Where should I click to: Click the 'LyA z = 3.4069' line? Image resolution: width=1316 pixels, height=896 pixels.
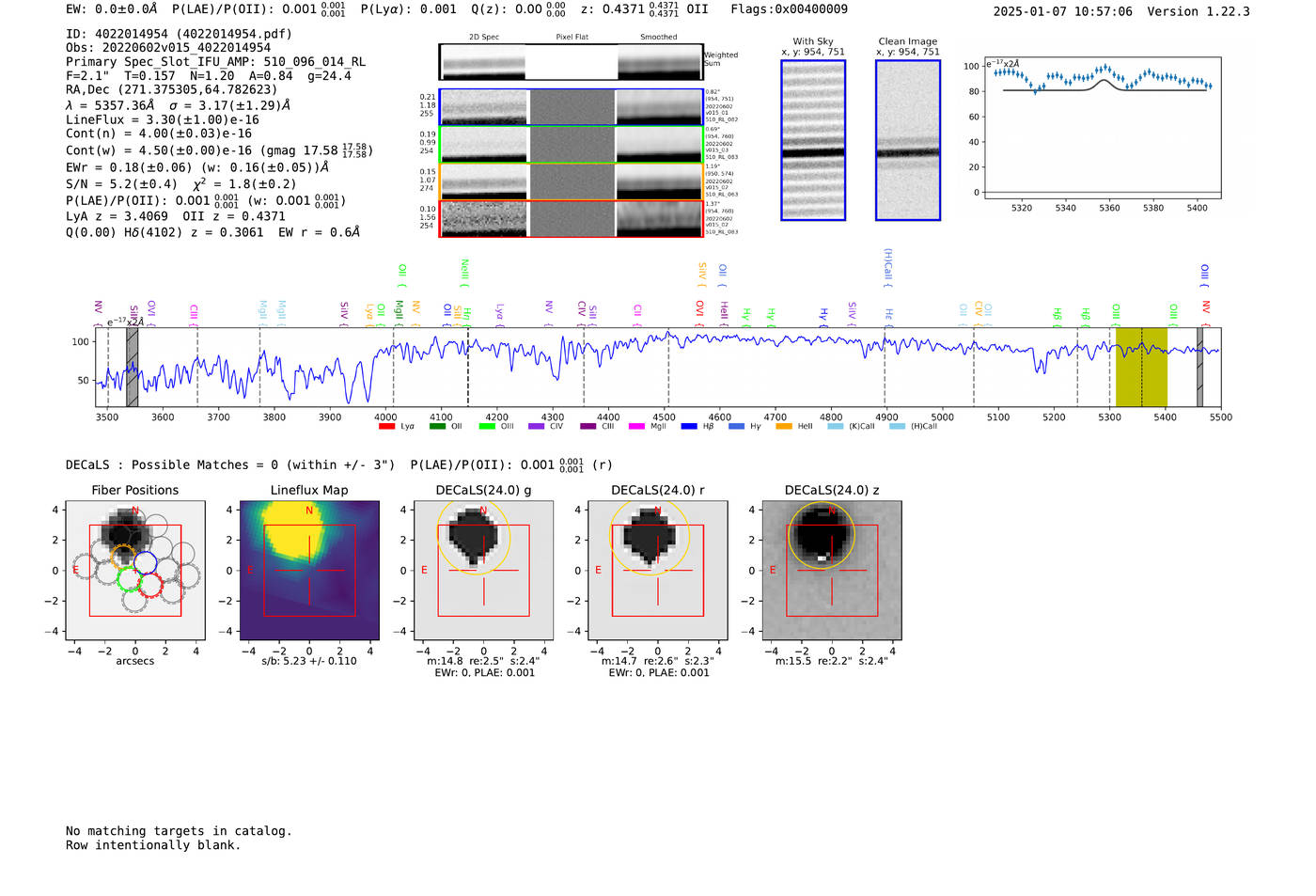click(x=176, y=216)
